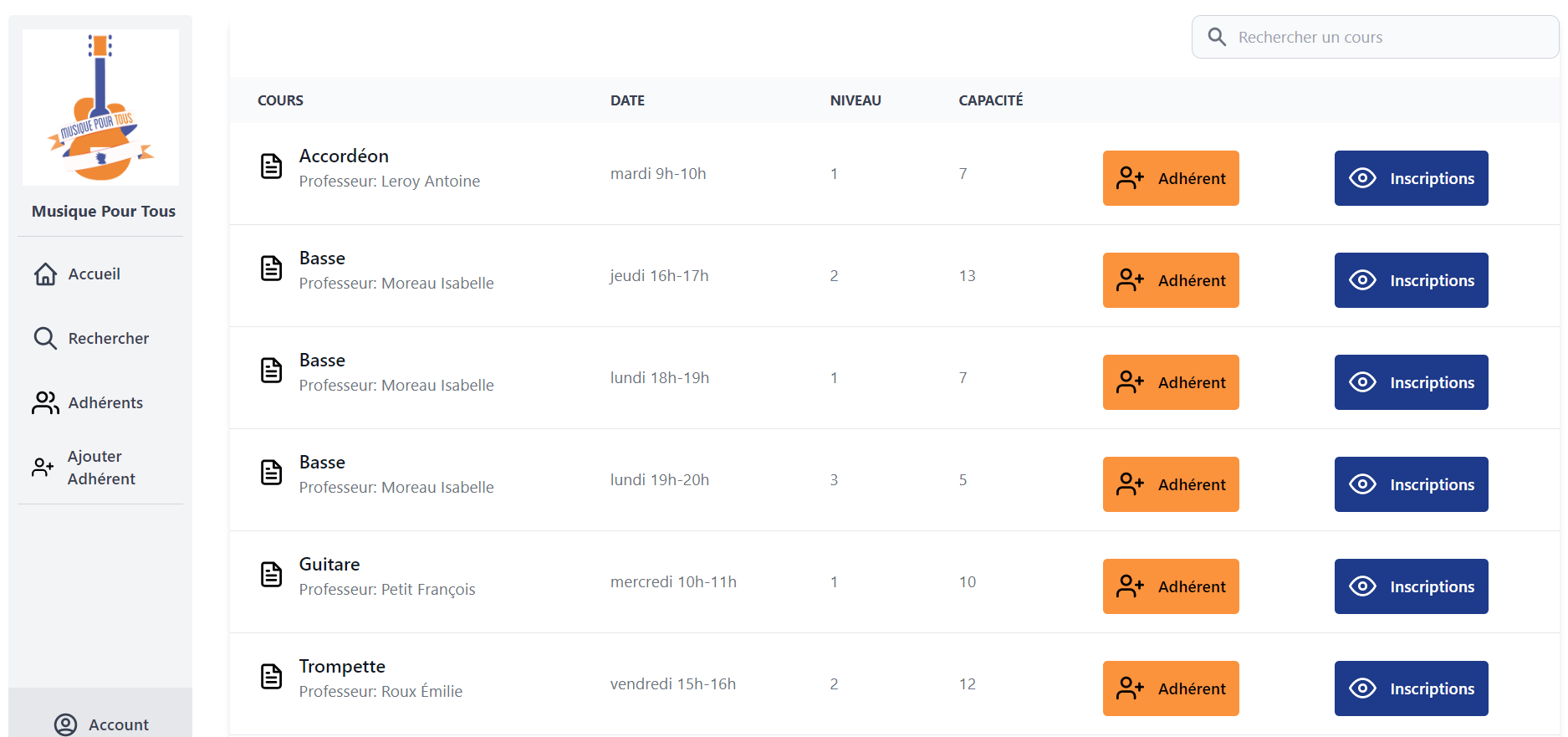Go to the Adhérents menu item
Image resolution: width=1568 pixels, height=737 pixels.
(x=105, y=402)
